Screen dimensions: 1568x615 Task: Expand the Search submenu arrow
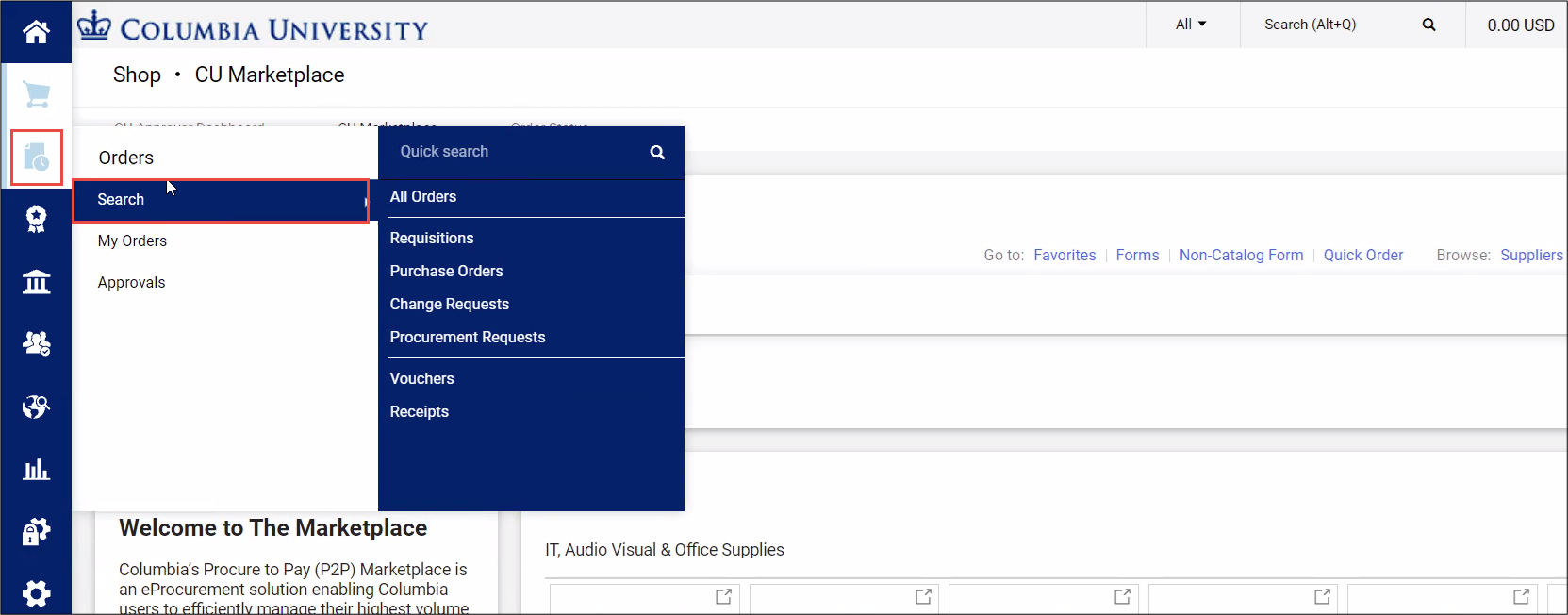point(365,201)
